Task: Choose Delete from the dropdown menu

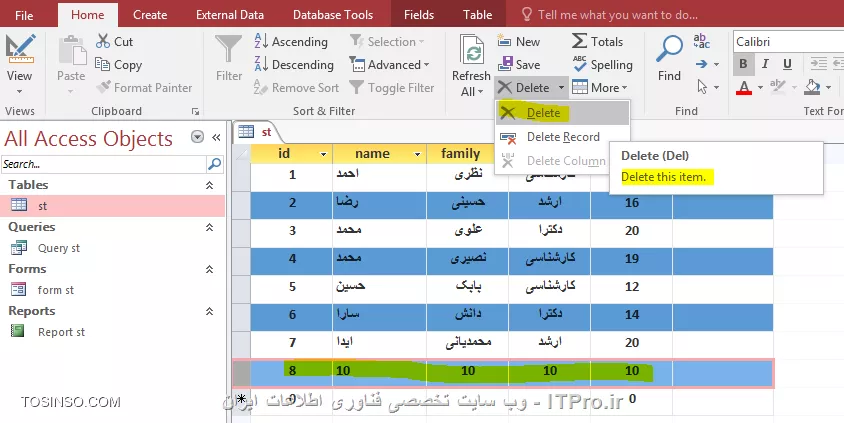Action: [x=562, y=113]
